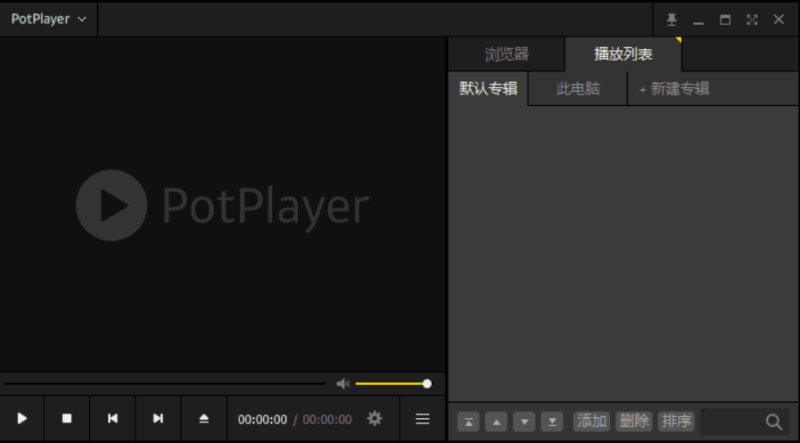
Task: Open the 排序 sort menu
Action: [676, 421]
